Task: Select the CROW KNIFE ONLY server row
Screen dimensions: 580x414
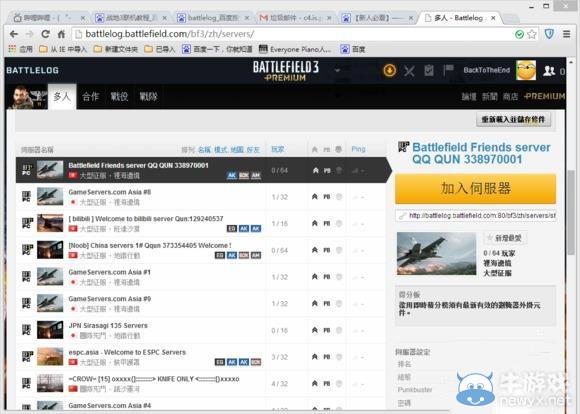Action: pos(202,383)
